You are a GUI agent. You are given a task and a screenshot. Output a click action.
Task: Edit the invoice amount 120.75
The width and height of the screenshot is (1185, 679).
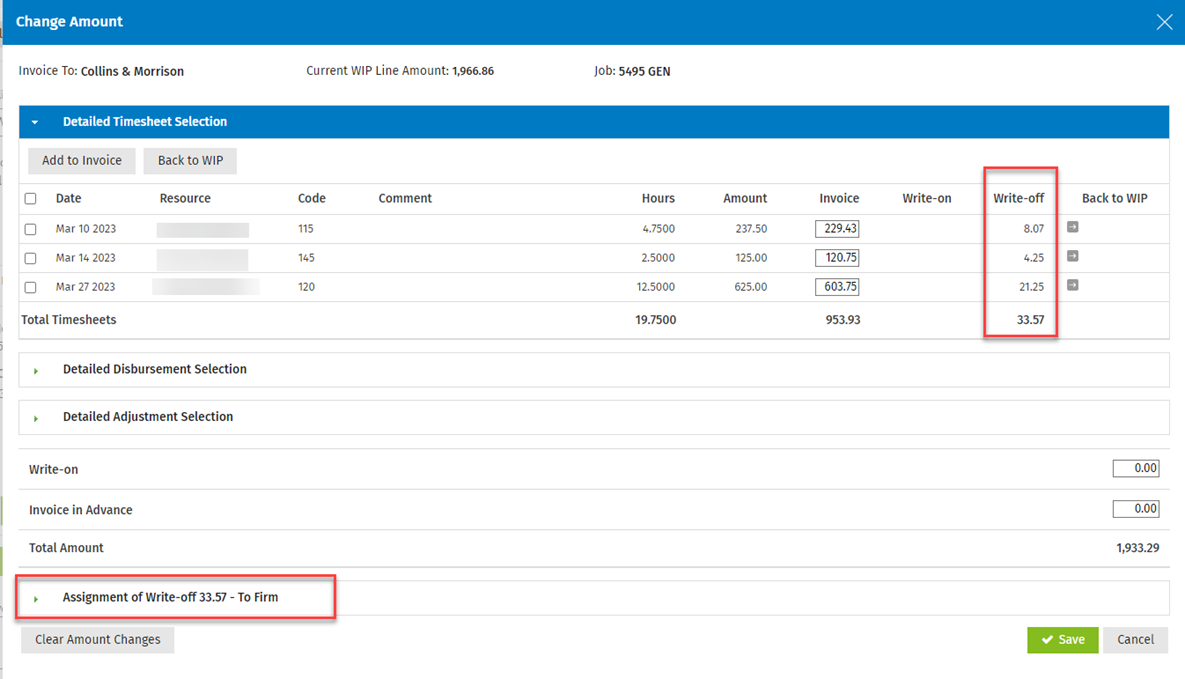coord(837,258)
